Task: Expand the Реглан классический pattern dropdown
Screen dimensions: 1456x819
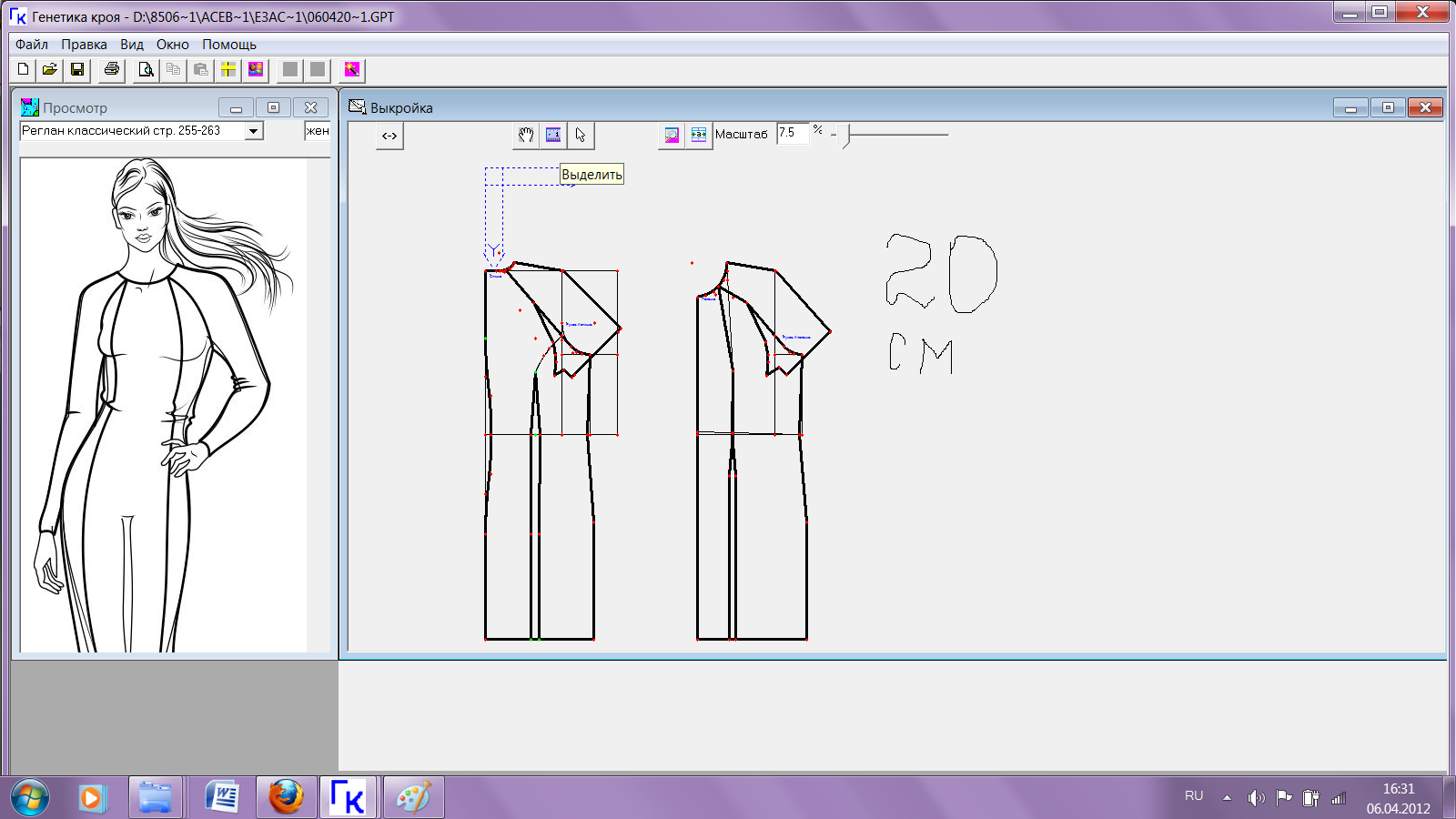Action: [254, 131]
